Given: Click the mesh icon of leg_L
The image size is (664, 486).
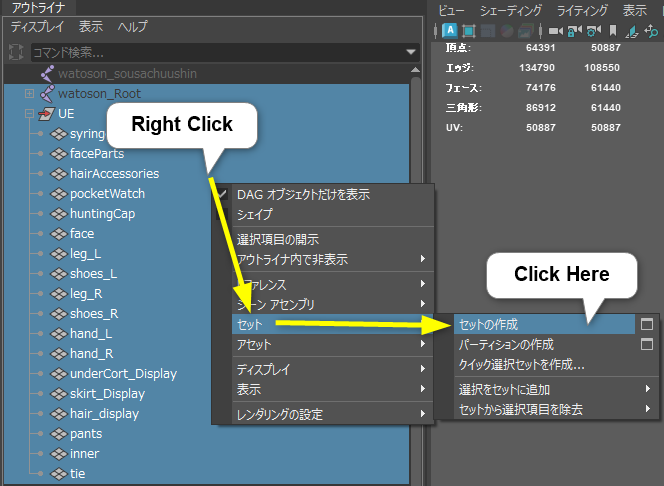Looking at the screenshot, I should pyautogui.click(x=58, y=254).
